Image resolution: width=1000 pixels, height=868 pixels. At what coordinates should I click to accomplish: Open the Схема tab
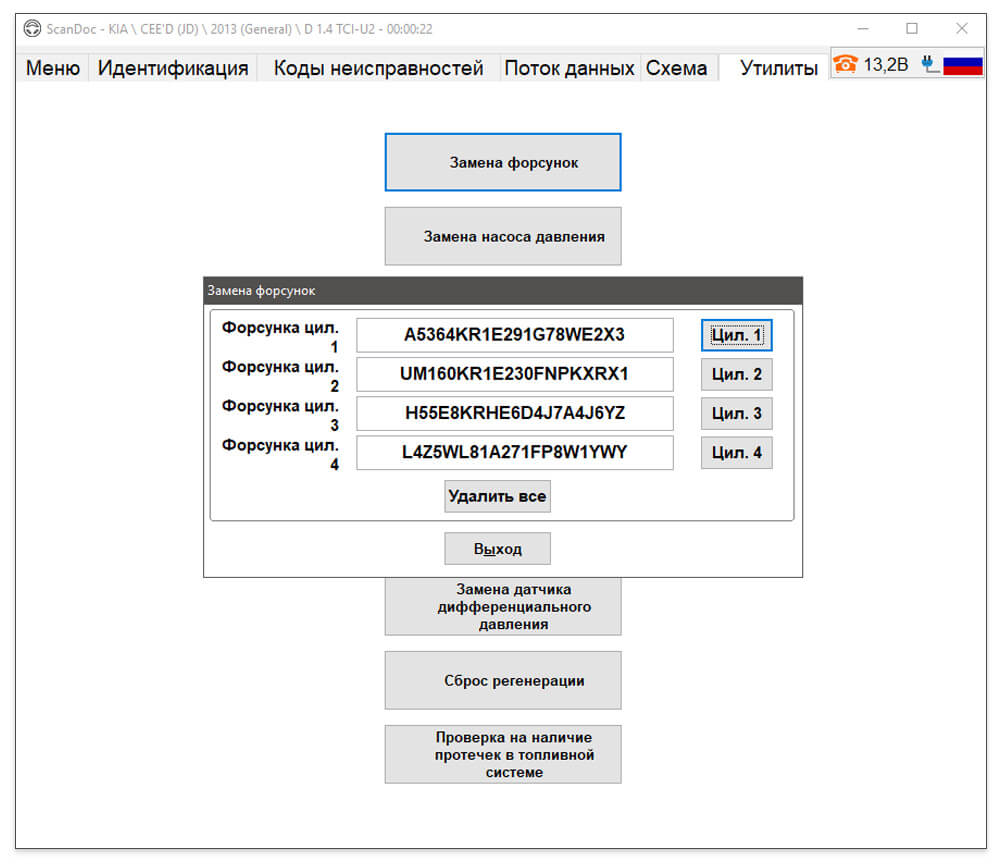[676, 68]
